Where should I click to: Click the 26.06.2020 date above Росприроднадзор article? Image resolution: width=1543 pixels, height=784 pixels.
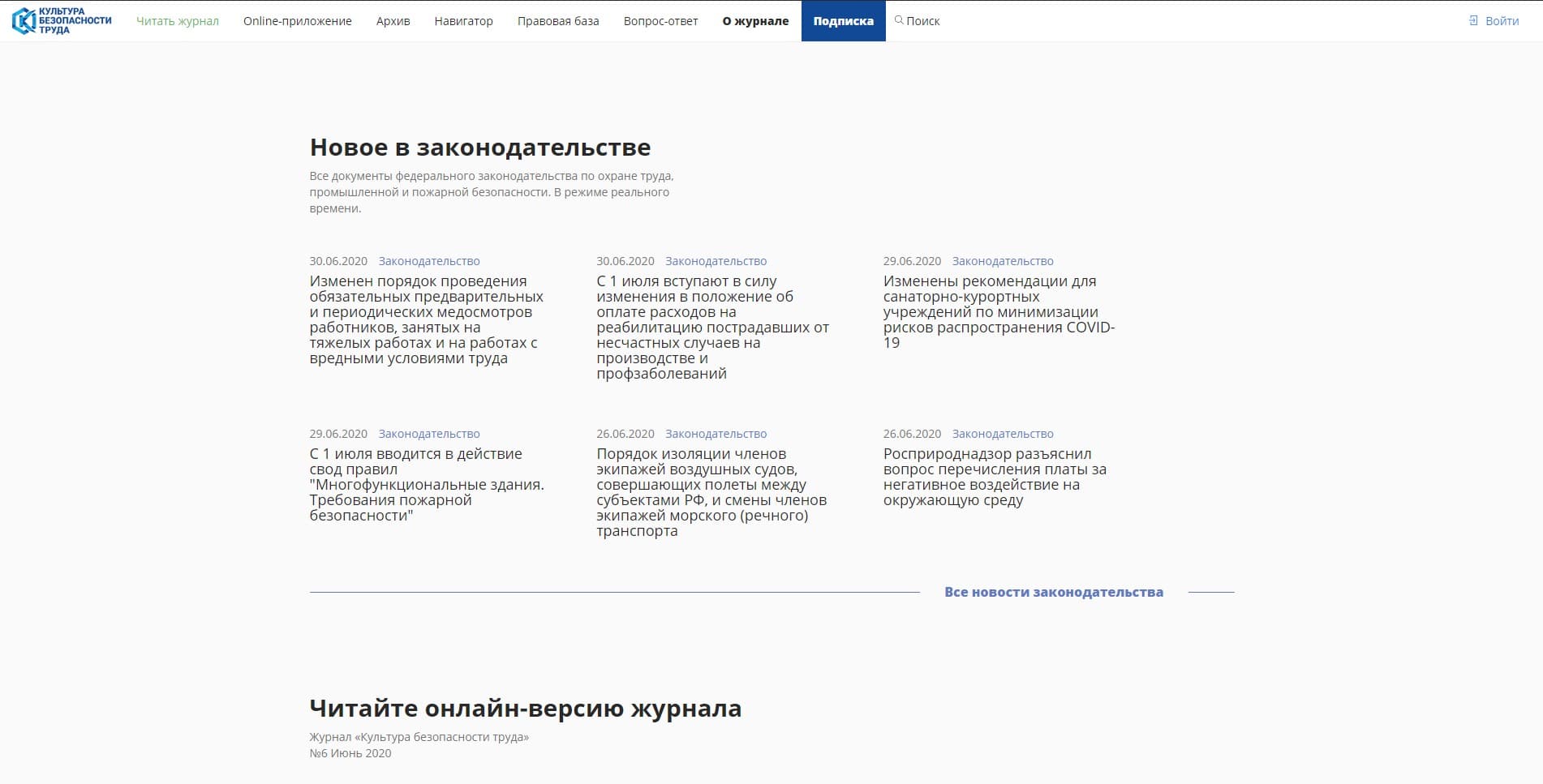[913, 434]
